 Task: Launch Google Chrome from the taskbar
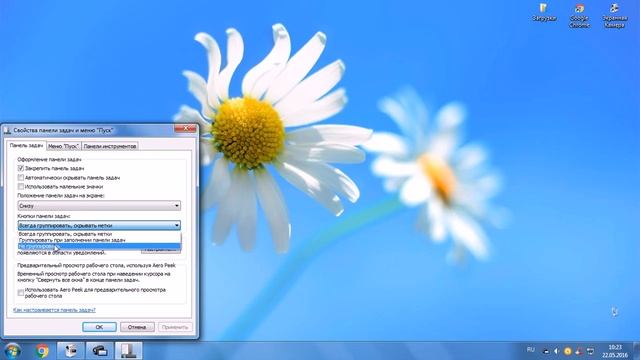pos(42,351)
